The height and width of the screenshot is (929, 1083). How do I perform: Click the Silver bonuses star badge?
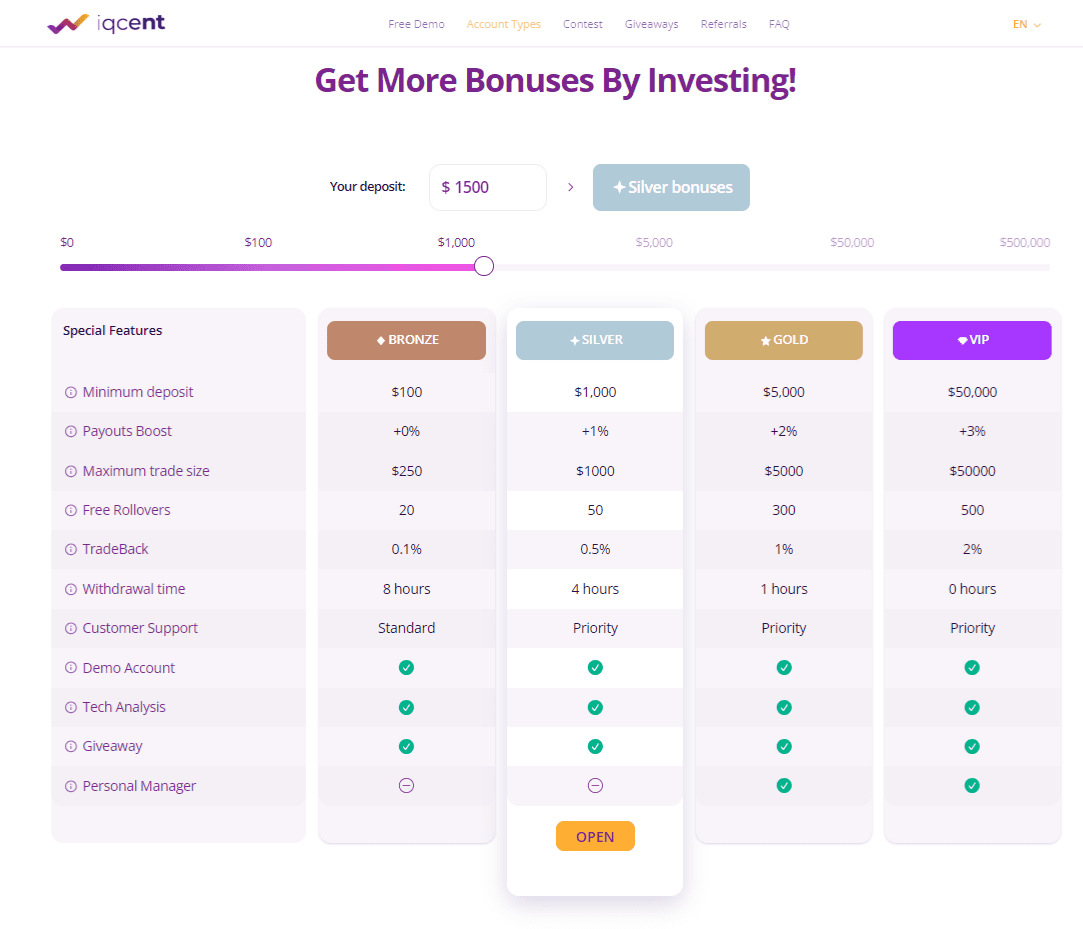tap(671, 187)
